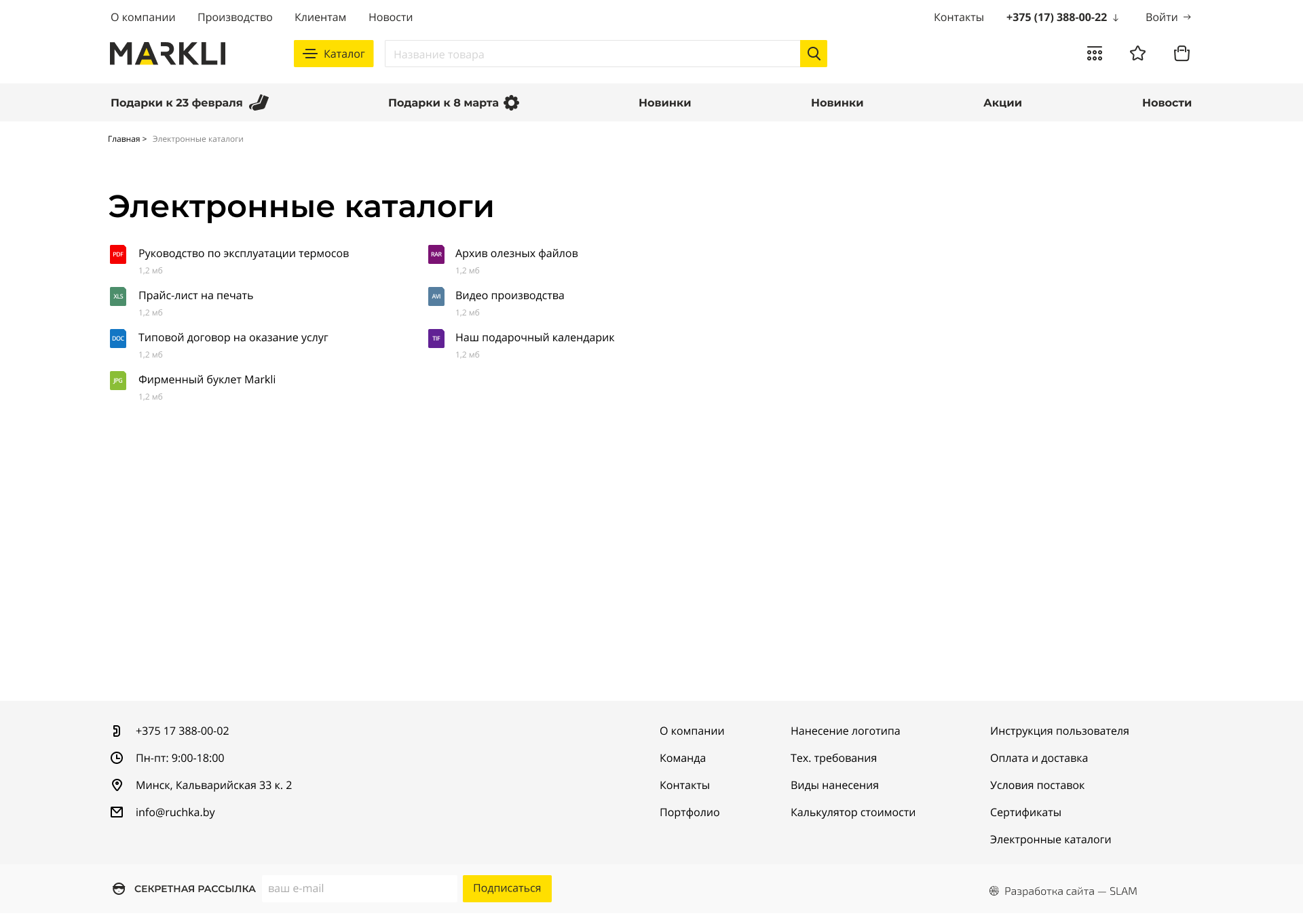The height and width of the screenshot is (924, 1303).
Task: Open the Клиентам menu item
Action: coord(320,17)
